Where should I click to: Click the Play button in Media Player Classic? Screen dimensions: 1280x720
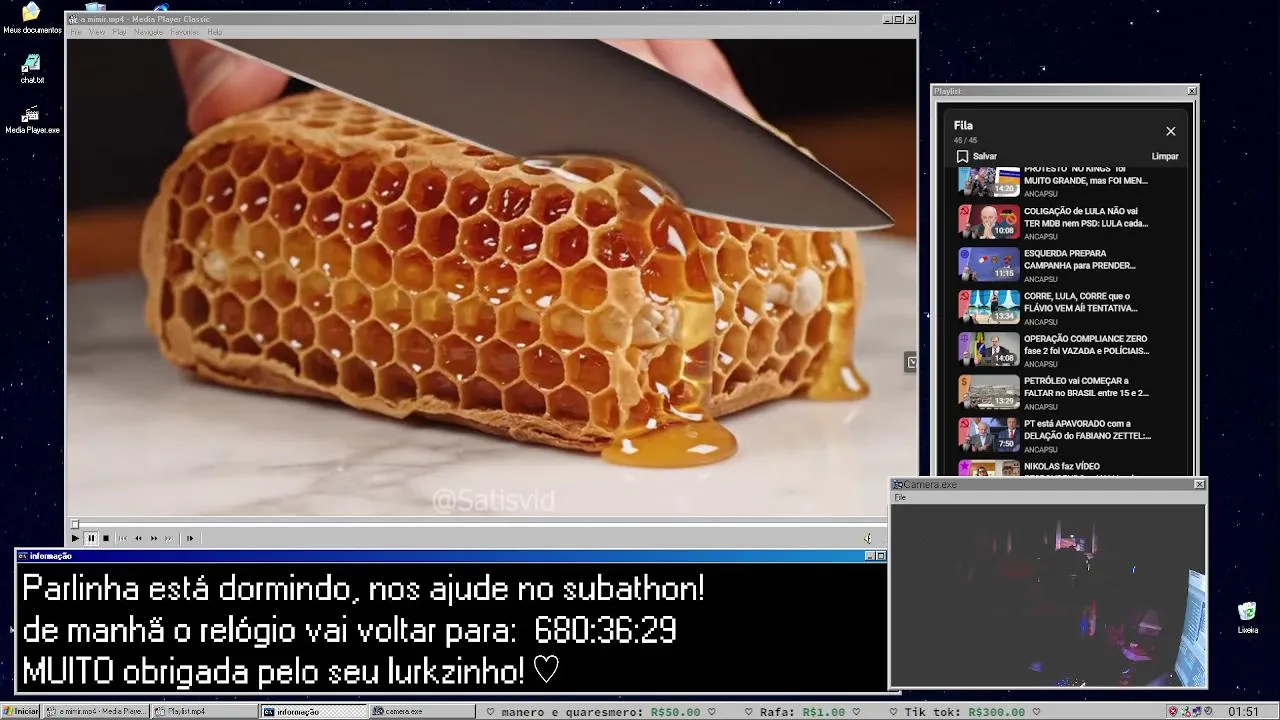point(75,538)
